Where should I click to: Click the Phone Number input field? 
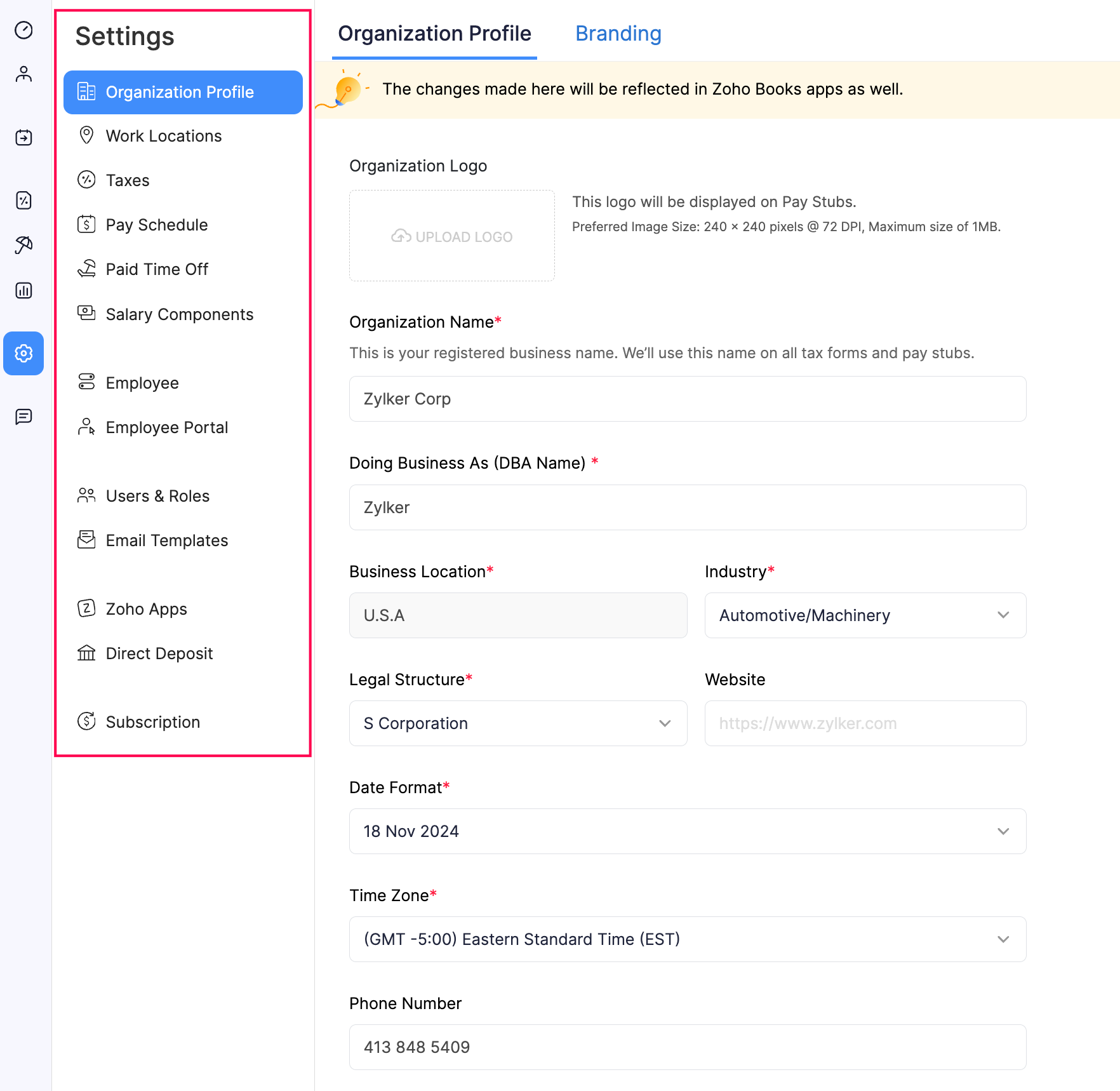(687, 1047)
